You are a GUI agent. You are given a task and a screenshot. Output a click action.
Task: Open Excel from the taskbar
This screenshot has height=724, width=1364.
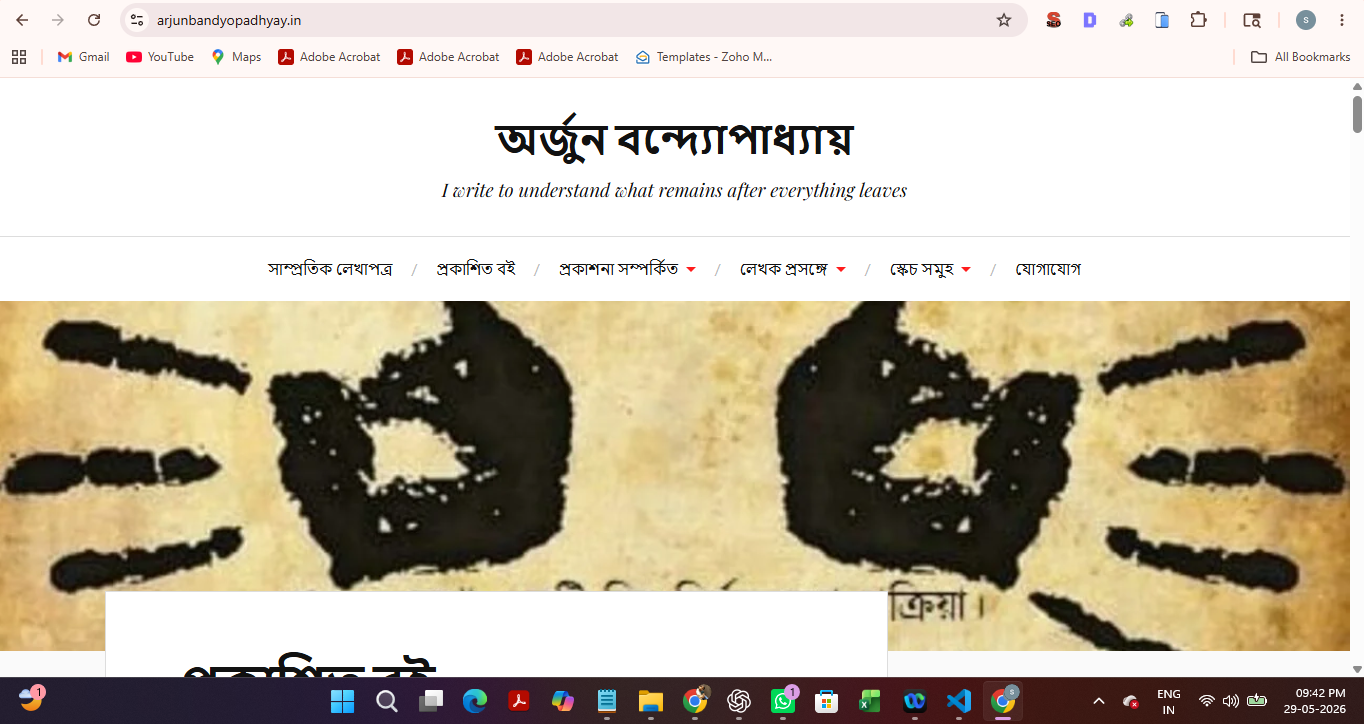point(871,701)
